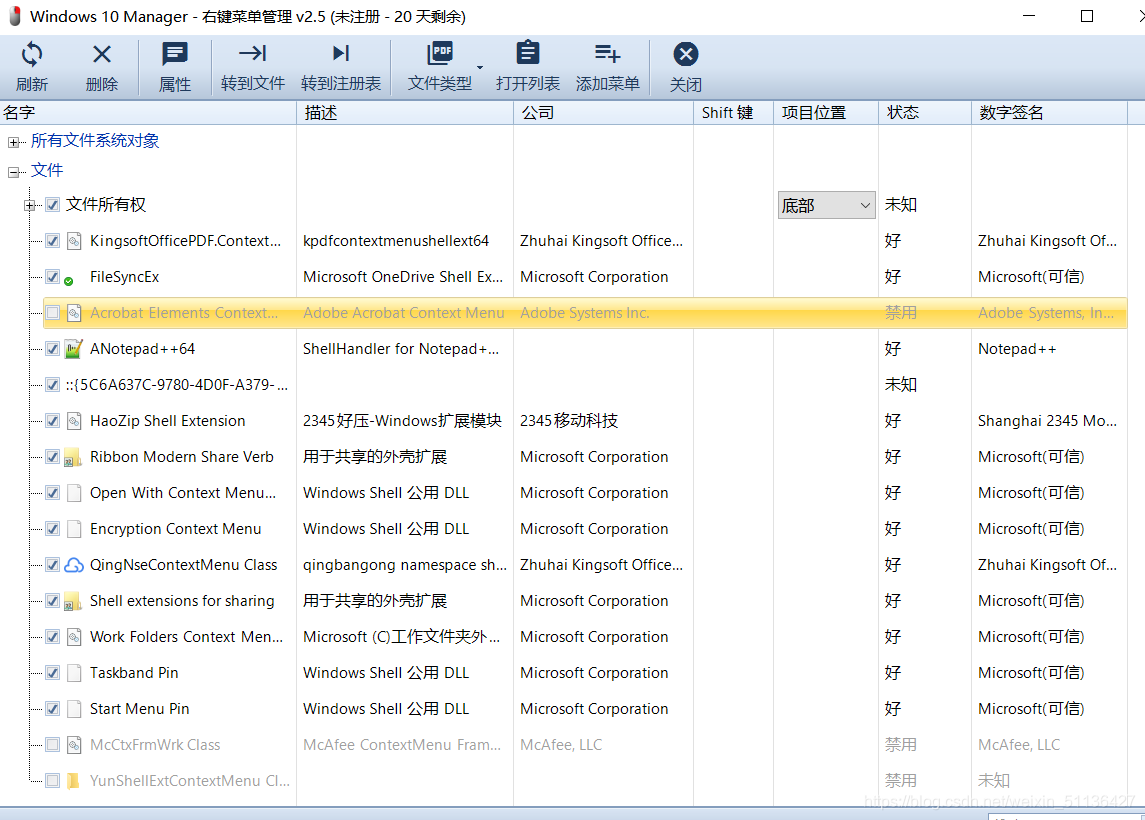Click the Shift 键 column header

click(x=733, y=112)
